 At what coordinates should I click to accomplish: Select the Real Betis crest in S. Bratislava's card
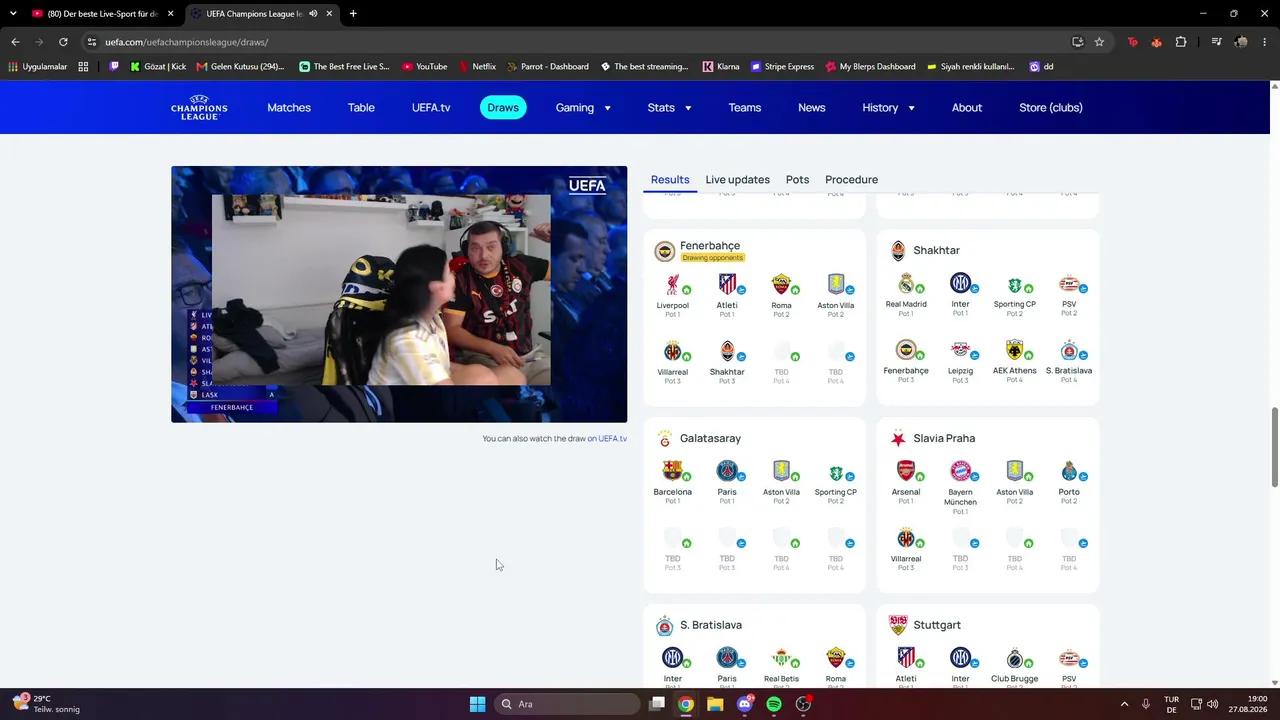(781, 658)
